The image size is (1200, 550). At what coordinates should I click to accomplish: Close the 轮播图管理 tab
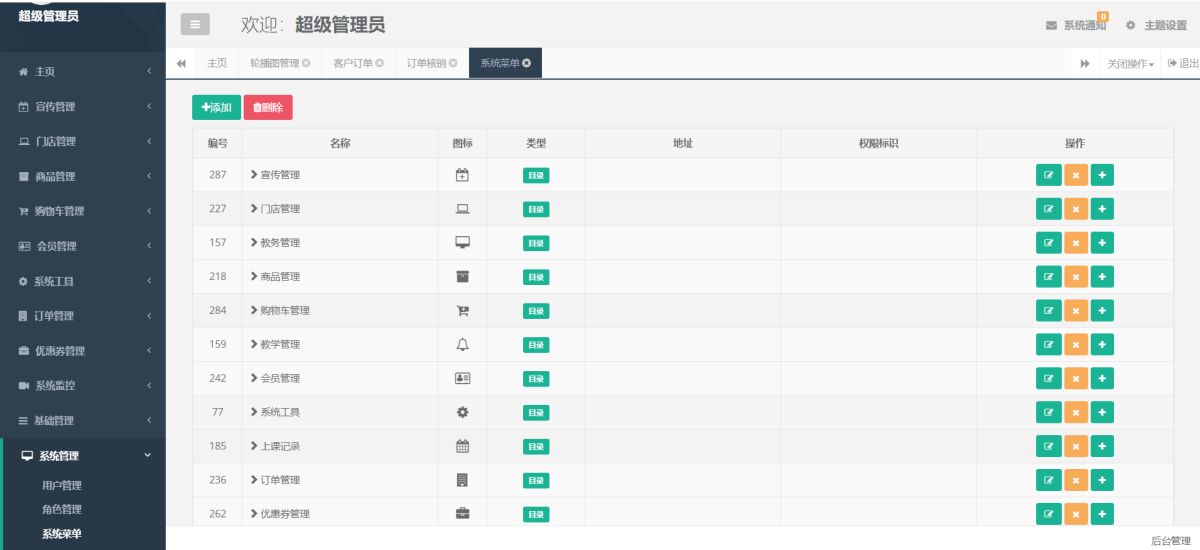(x=306, y=63)
